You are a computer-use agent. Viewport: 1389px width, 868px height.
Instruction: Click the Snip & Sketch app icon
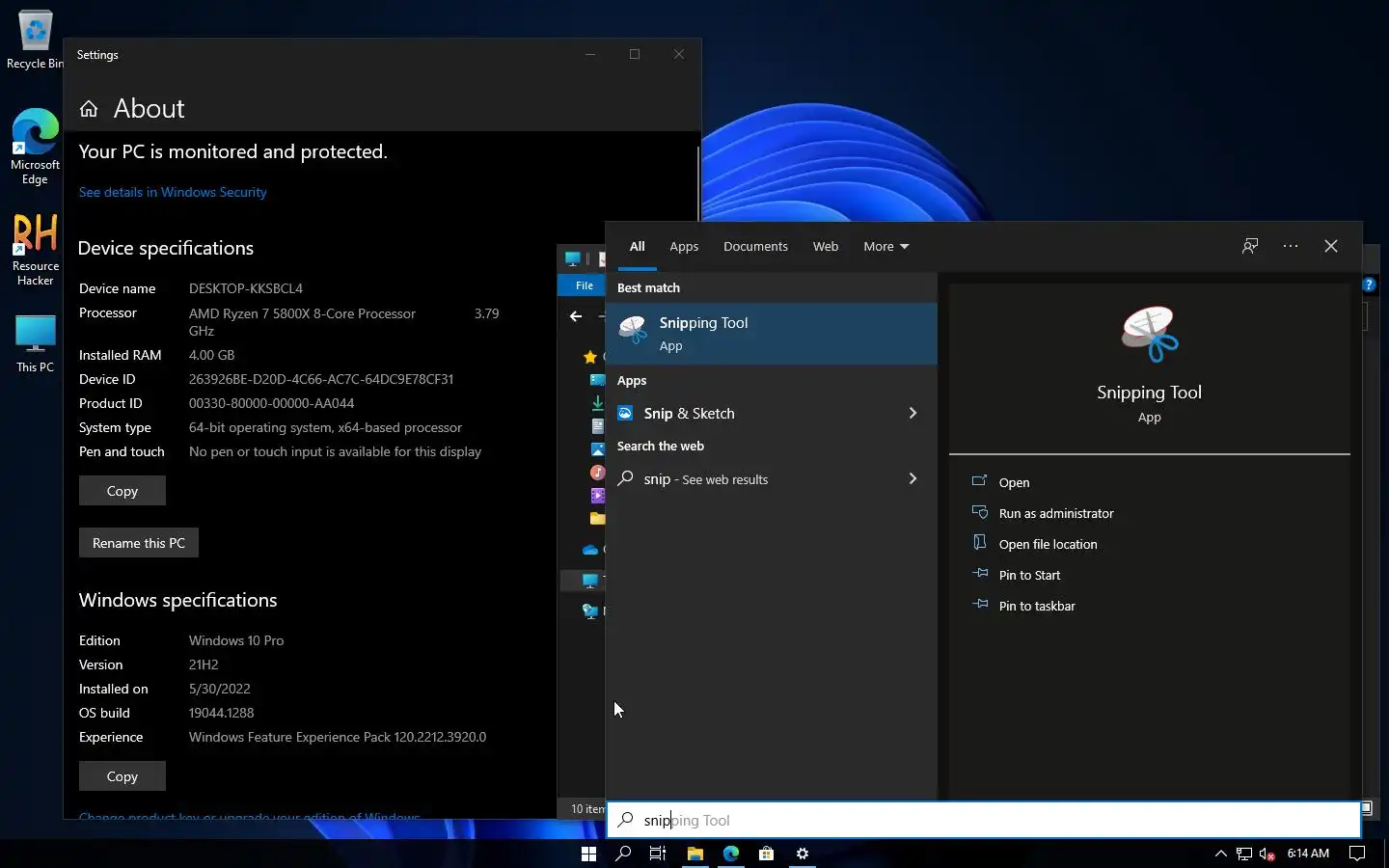coord(626,413)
